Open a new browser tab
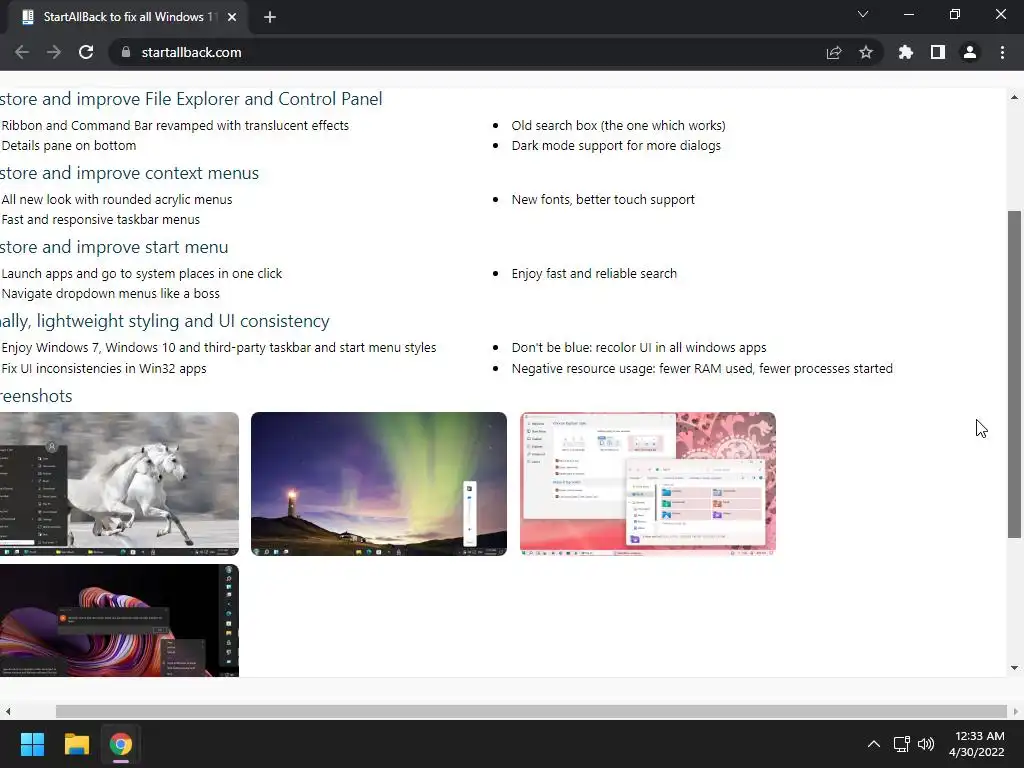Screen dimensions: 1024x768 click(270, 17)
